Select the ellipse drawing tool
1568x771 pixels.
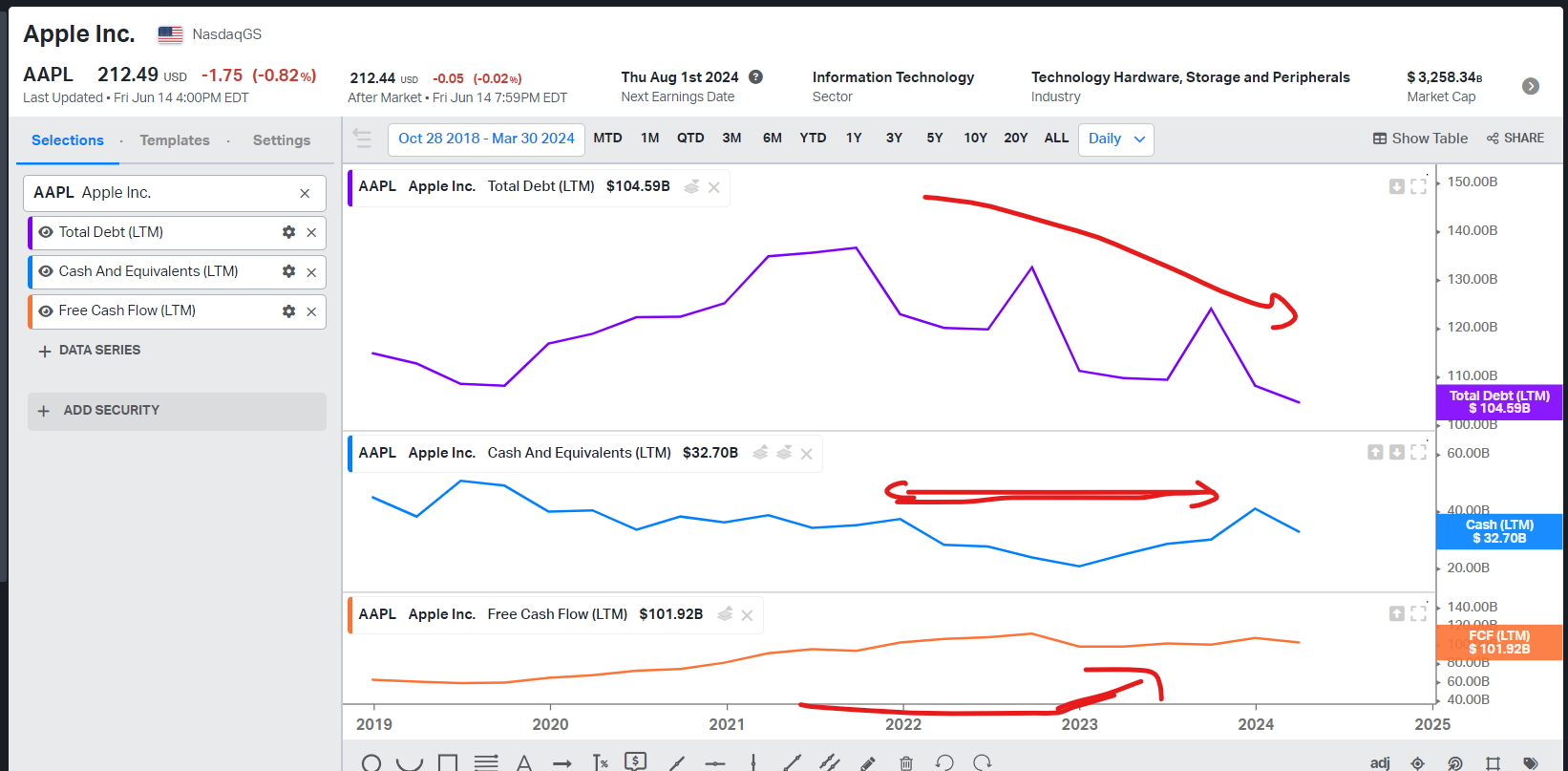[371, 762]
